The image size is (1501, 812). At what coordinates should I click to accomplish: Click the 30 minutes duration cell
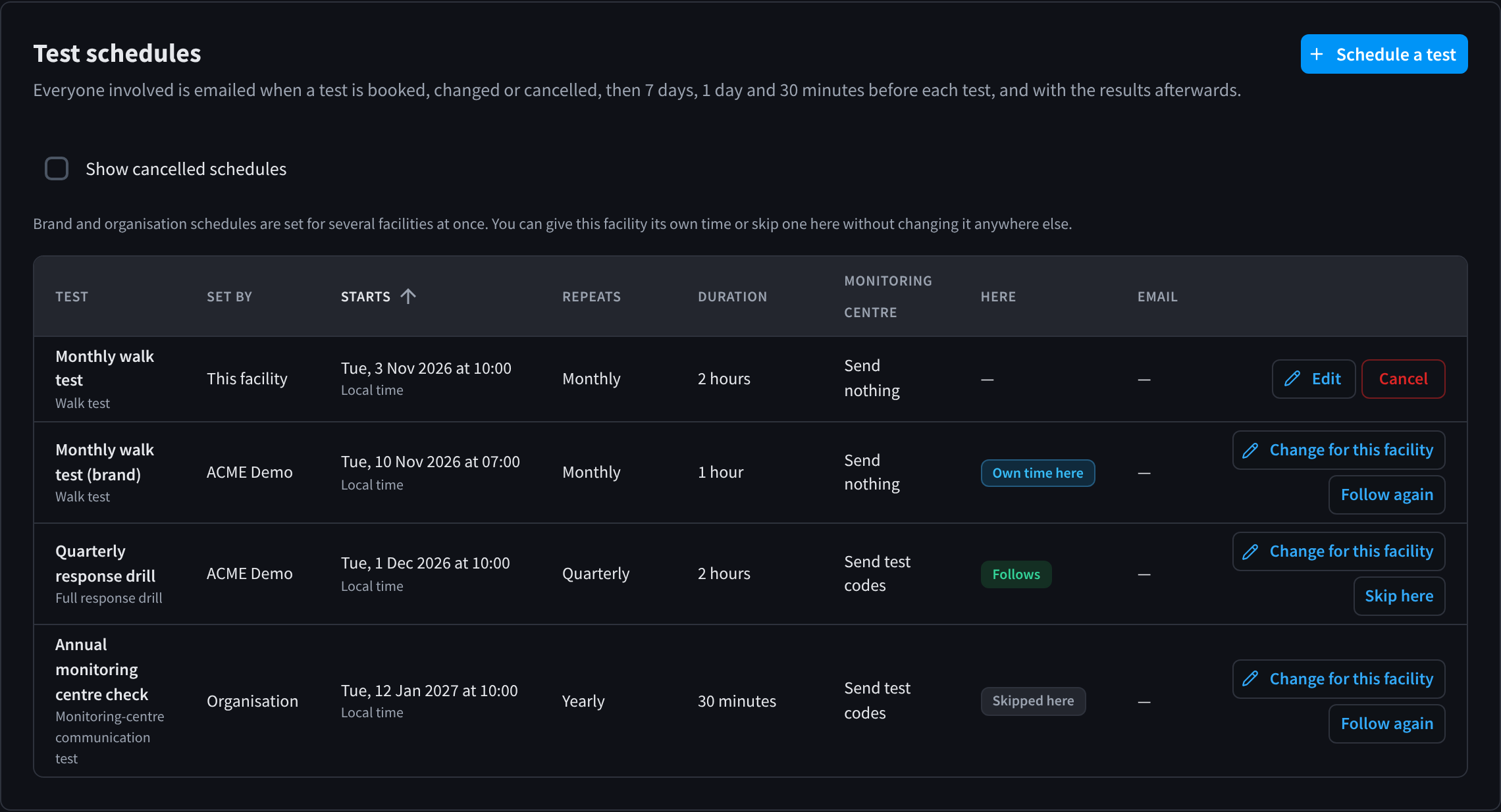[737, 701]
